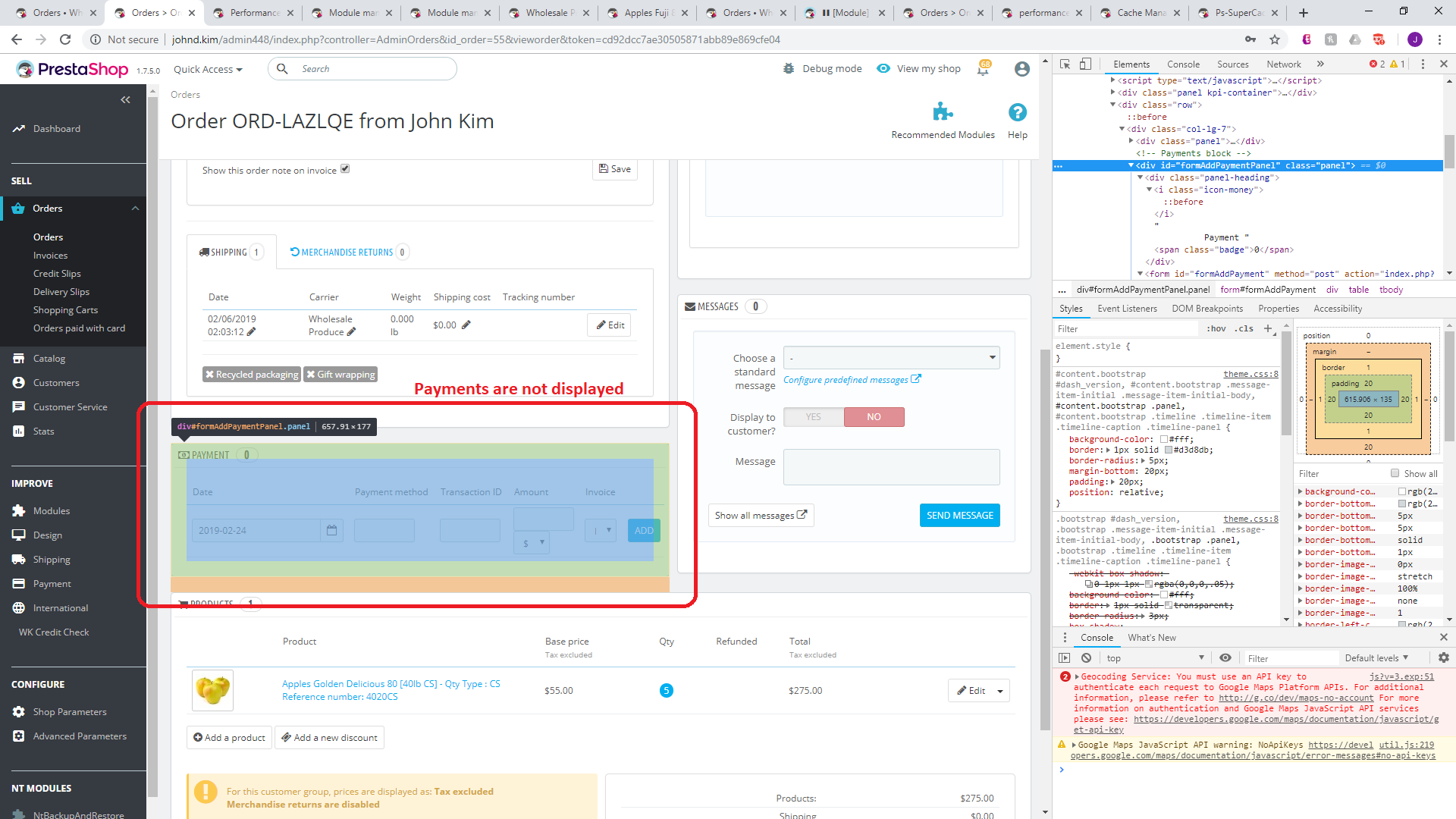Image resolution: width=1456 pixels, height=819 pixels.
Task: Open the Network tab in DevTools
Action: coord(1283,64)
